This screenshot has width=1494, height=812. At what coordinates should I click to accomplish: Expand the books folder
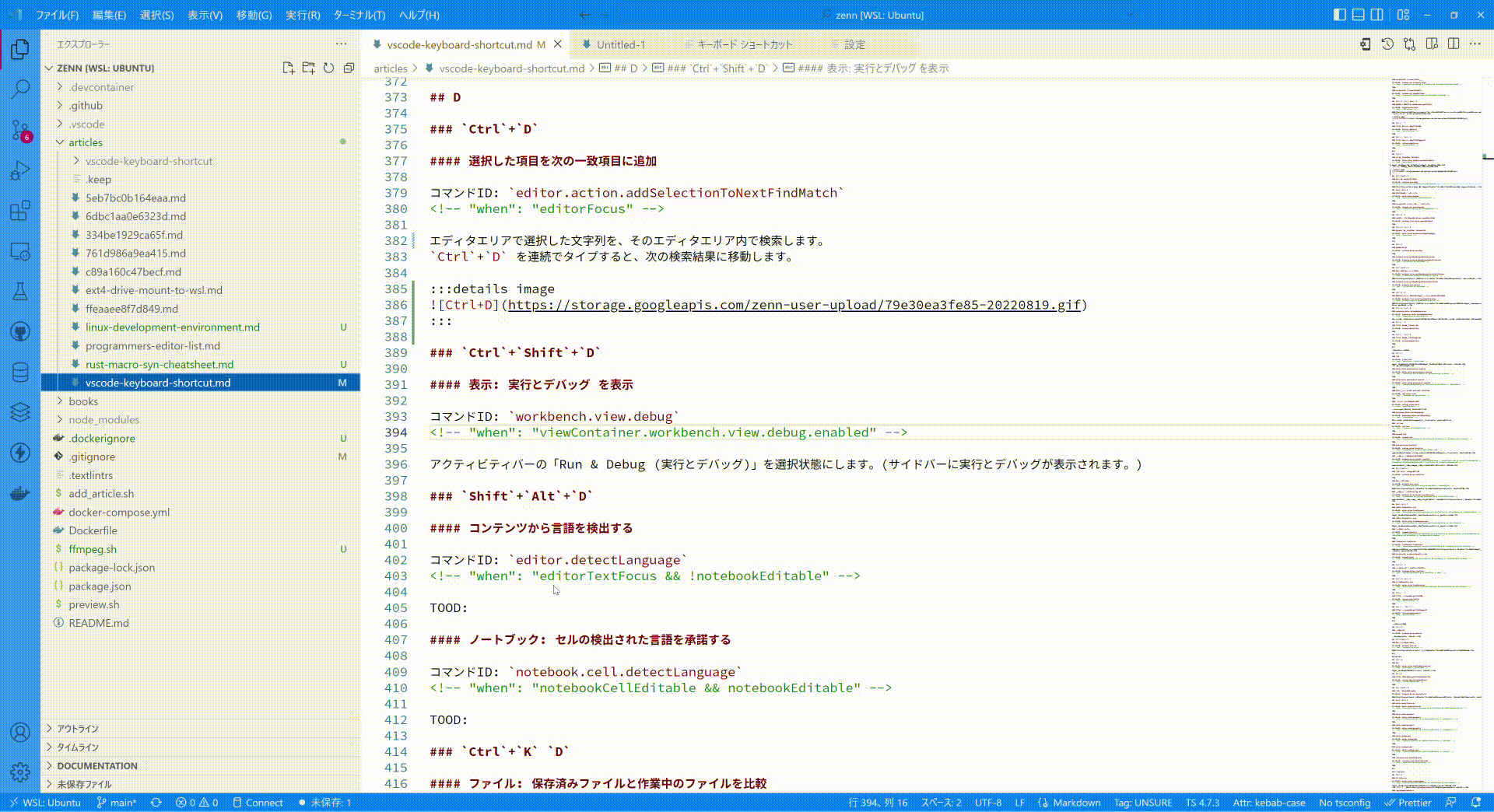pyautogui.click(x=201, y=401)
